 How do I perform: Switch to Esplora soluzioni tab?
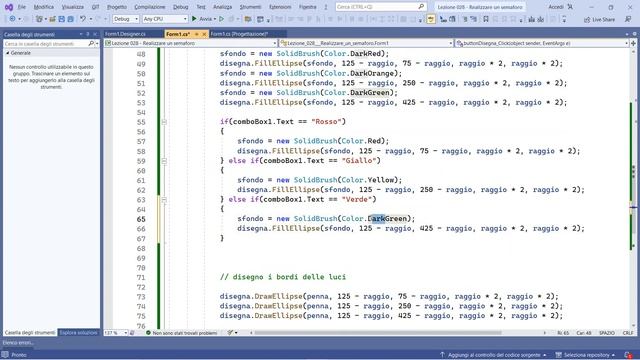coord(79,333)
